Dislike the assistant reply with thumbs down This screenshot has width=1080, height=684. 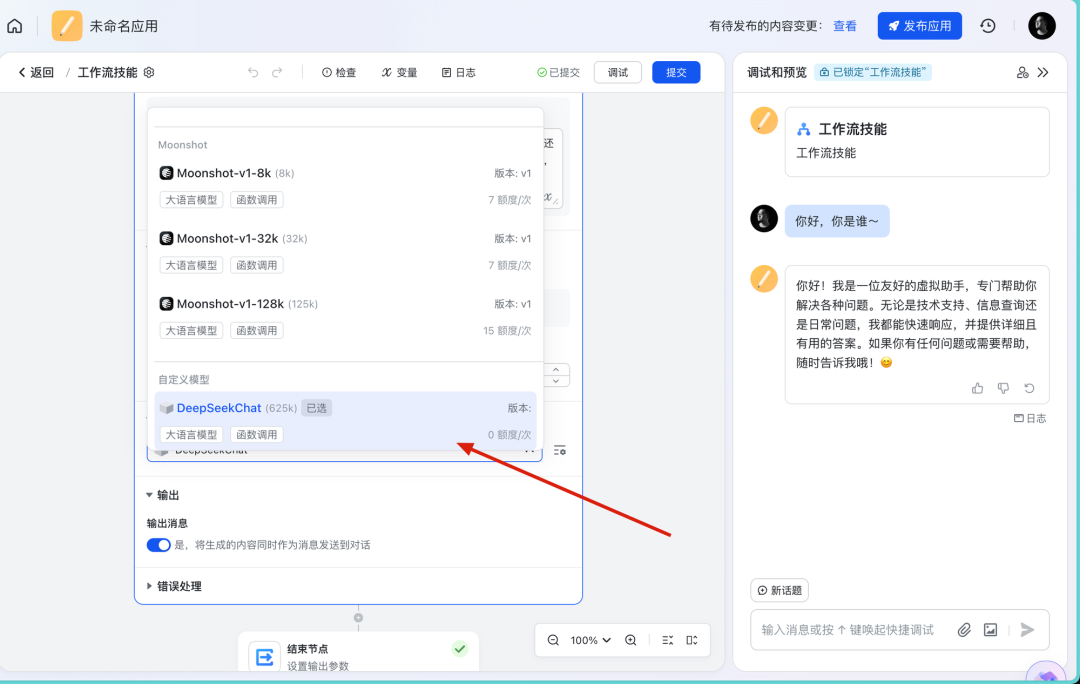coord(1004,388)
